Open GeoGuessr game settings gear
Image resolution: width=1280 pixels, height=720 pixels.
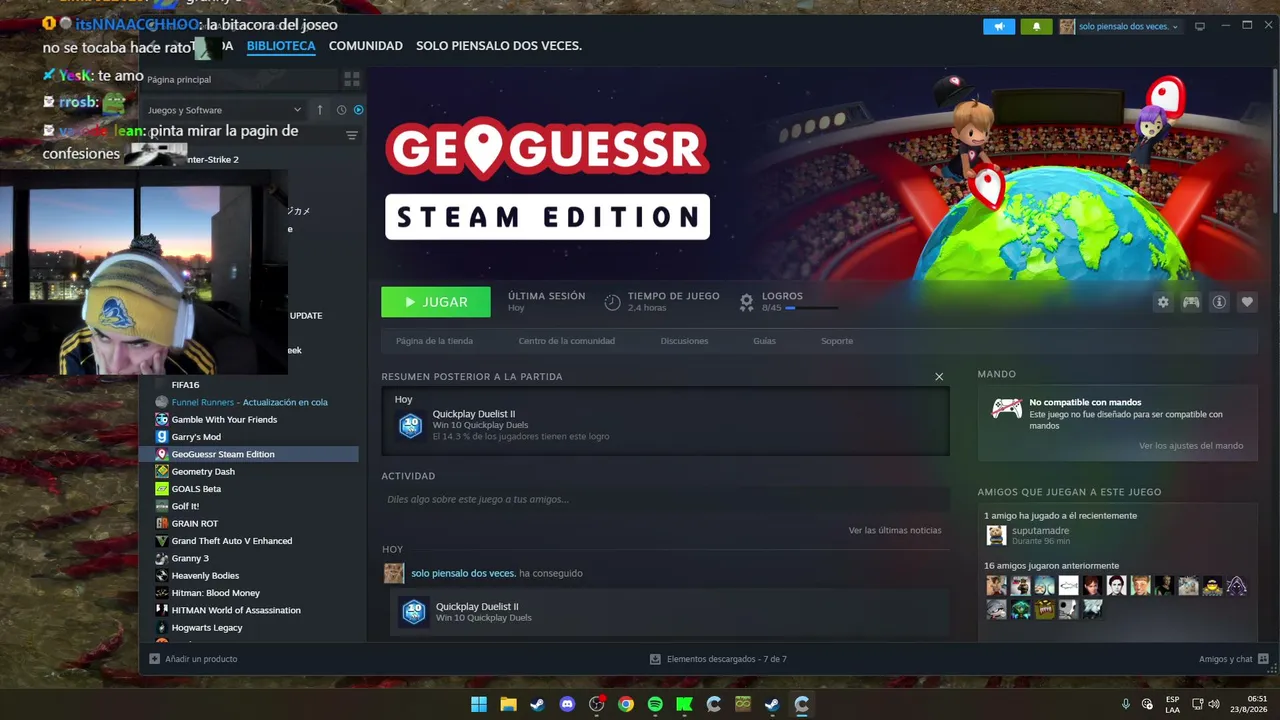coord(1163,302)
